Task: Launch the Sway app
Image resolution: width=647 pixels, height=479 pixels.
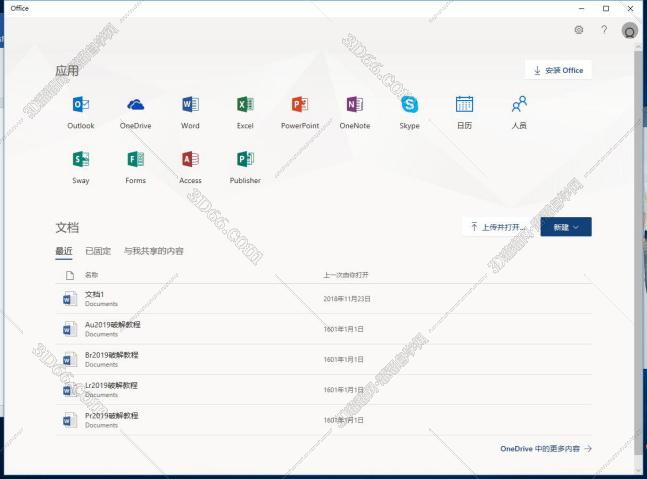Action: point(81,168)
